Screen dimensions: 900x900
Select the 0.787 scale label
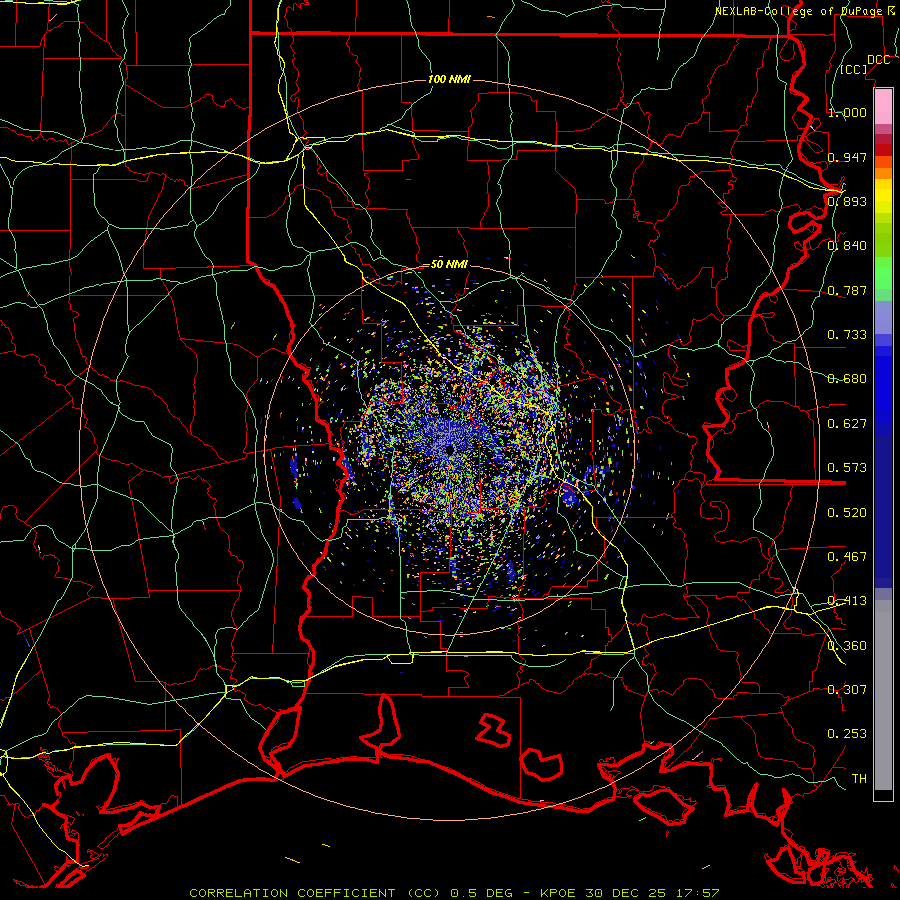point(847,290)
